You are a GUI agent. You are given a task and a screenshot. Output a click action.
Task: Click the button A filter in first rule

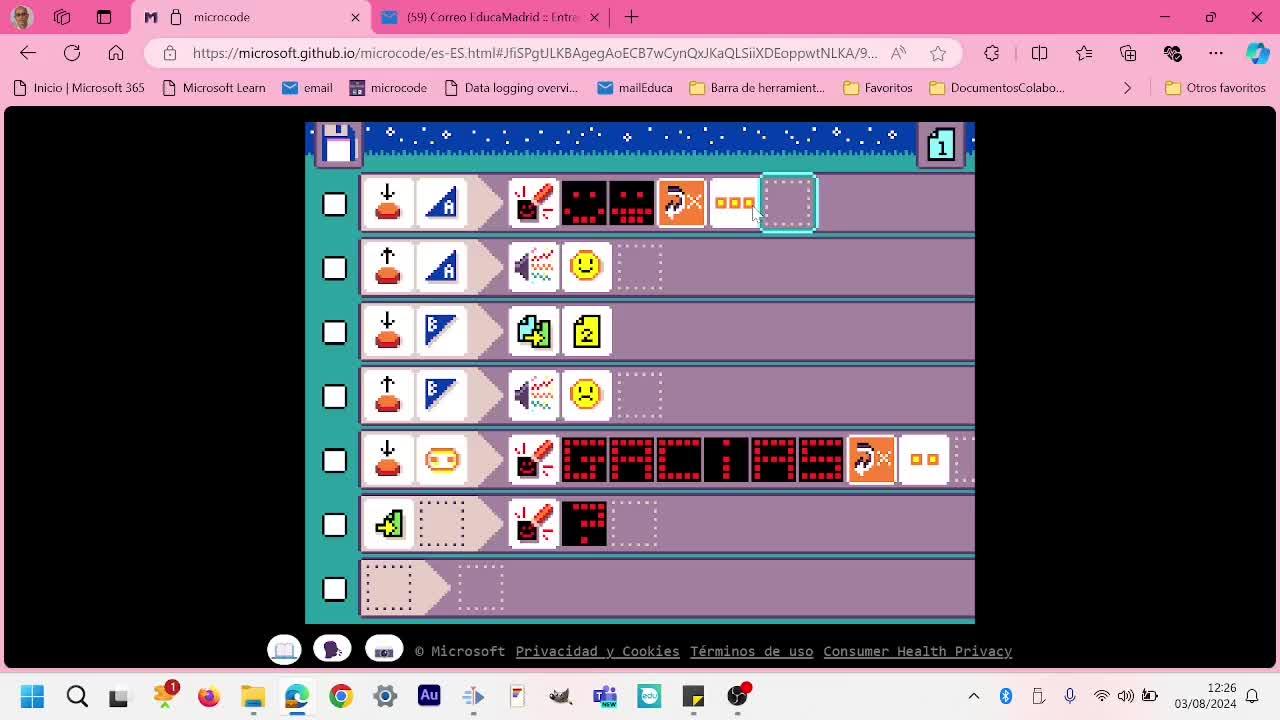pyautogui.click(x=441, y=204)
